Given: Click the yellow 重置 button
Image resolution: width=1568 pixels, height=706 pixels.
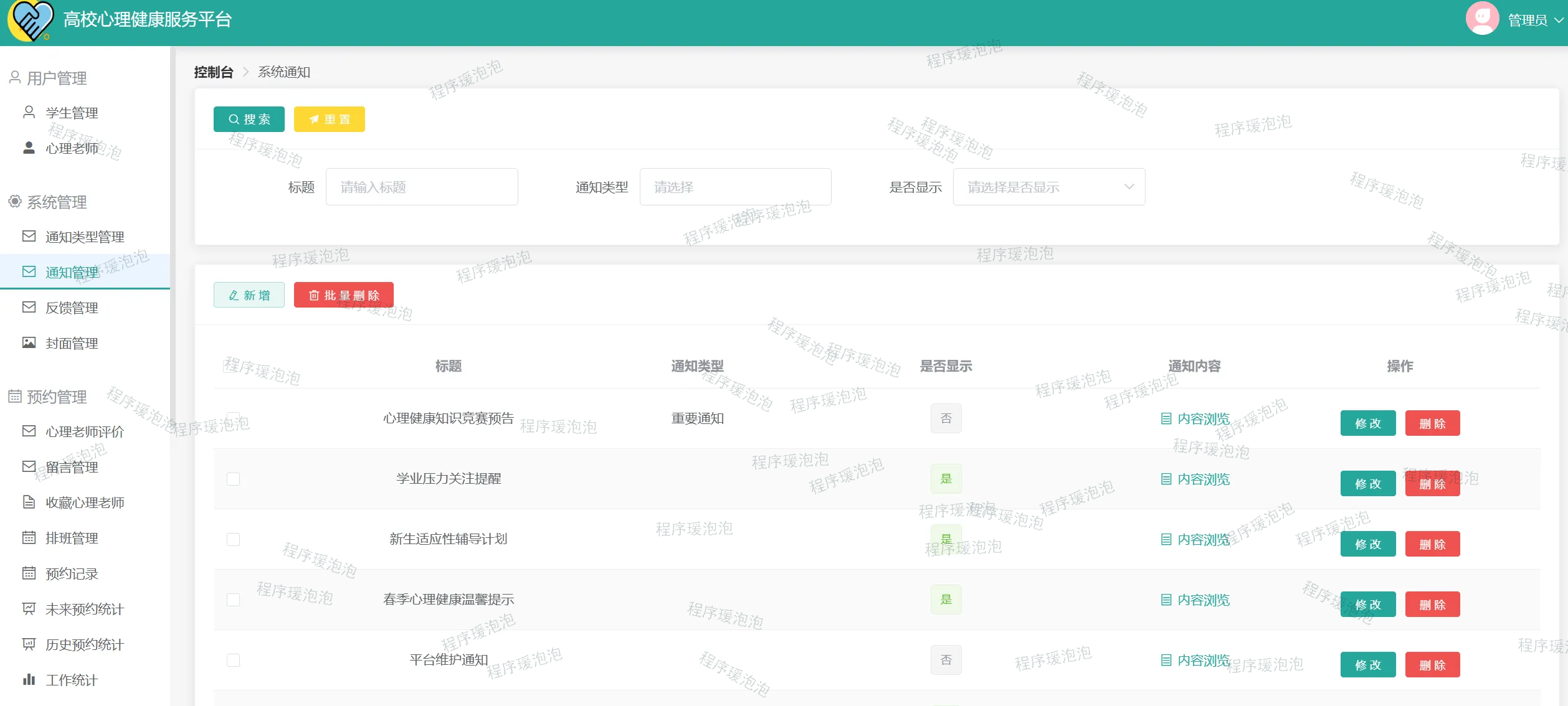Looking at the screenshot, I should coord(329,119).
